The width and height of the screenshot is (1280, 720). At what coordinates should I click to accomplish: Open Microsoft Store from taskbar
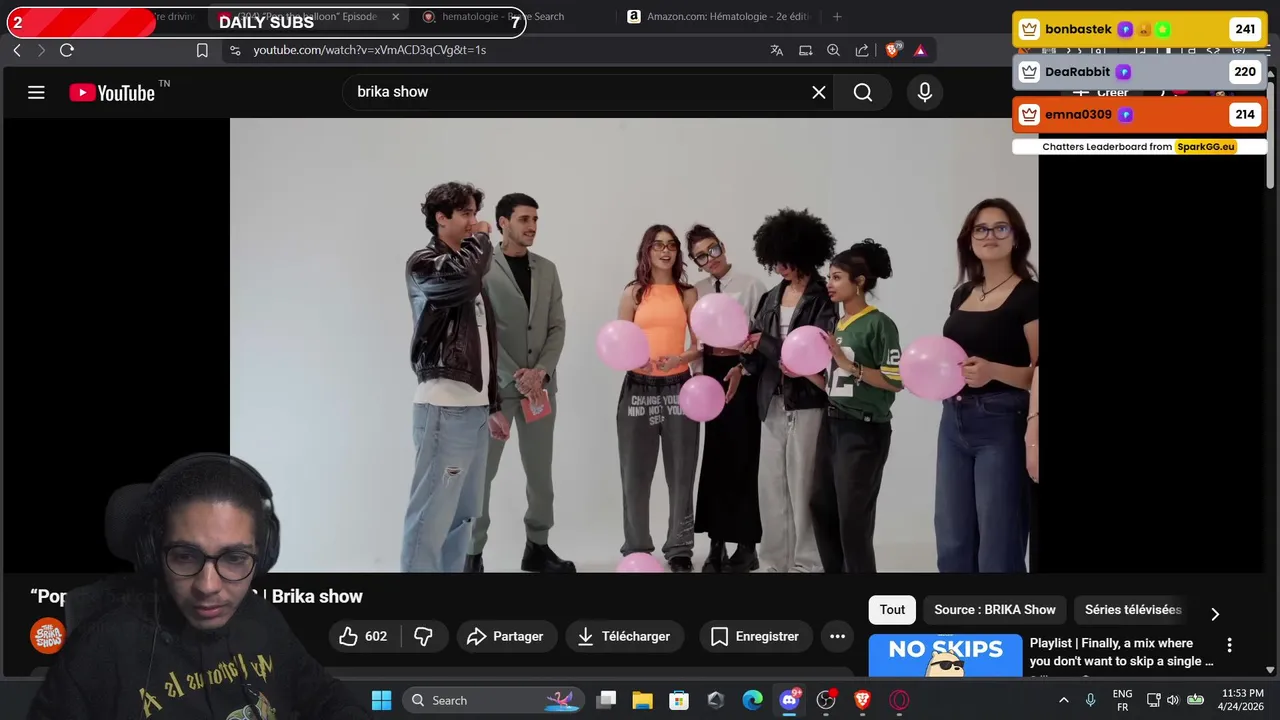(679, 700)
